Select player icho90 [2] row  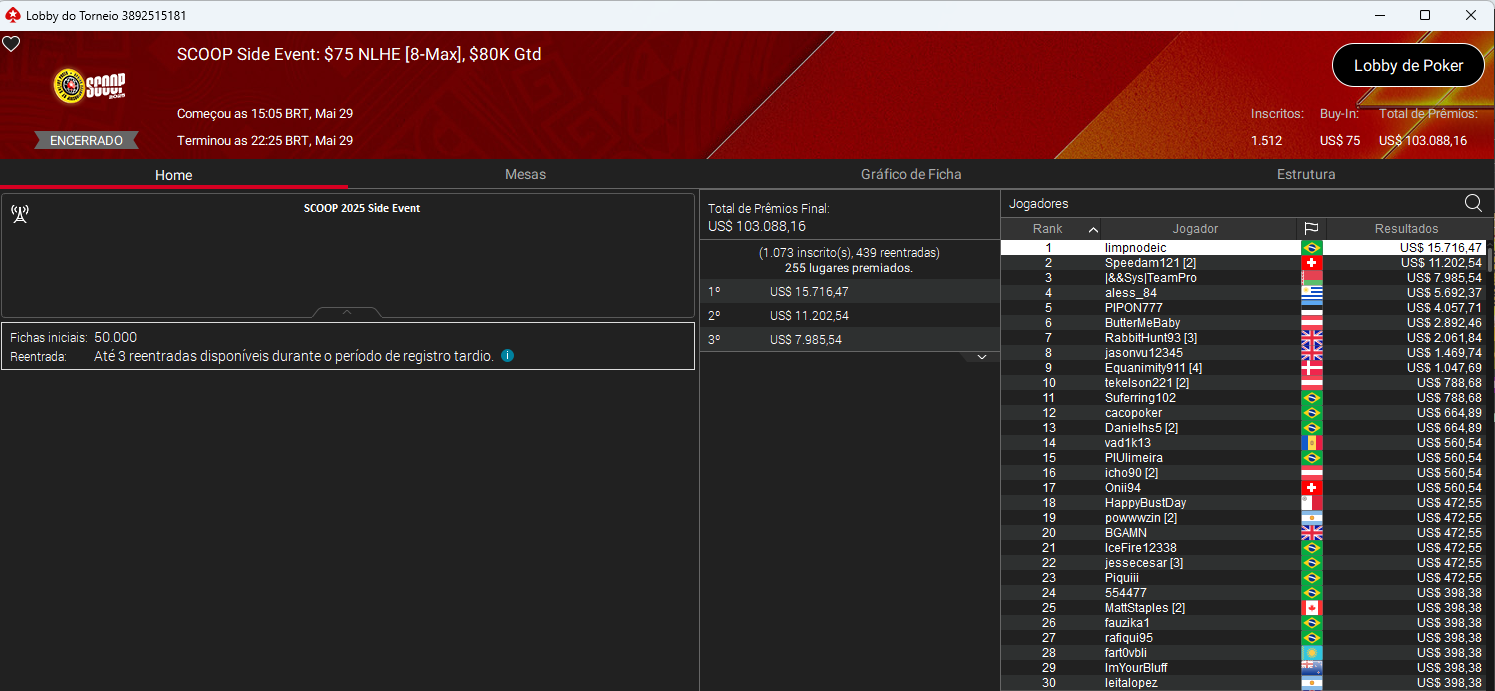[1243, 472]
